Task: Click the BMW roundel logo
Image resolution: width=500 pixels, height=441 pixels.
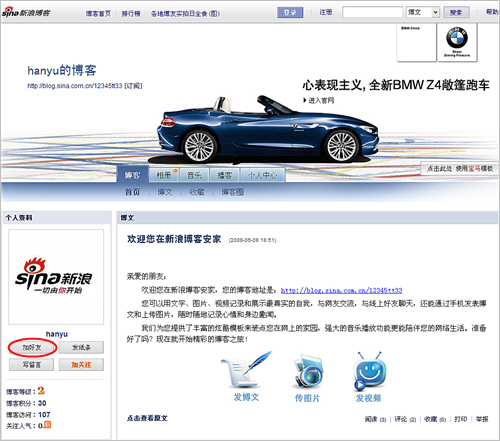Action: click(x=457, y=38)
